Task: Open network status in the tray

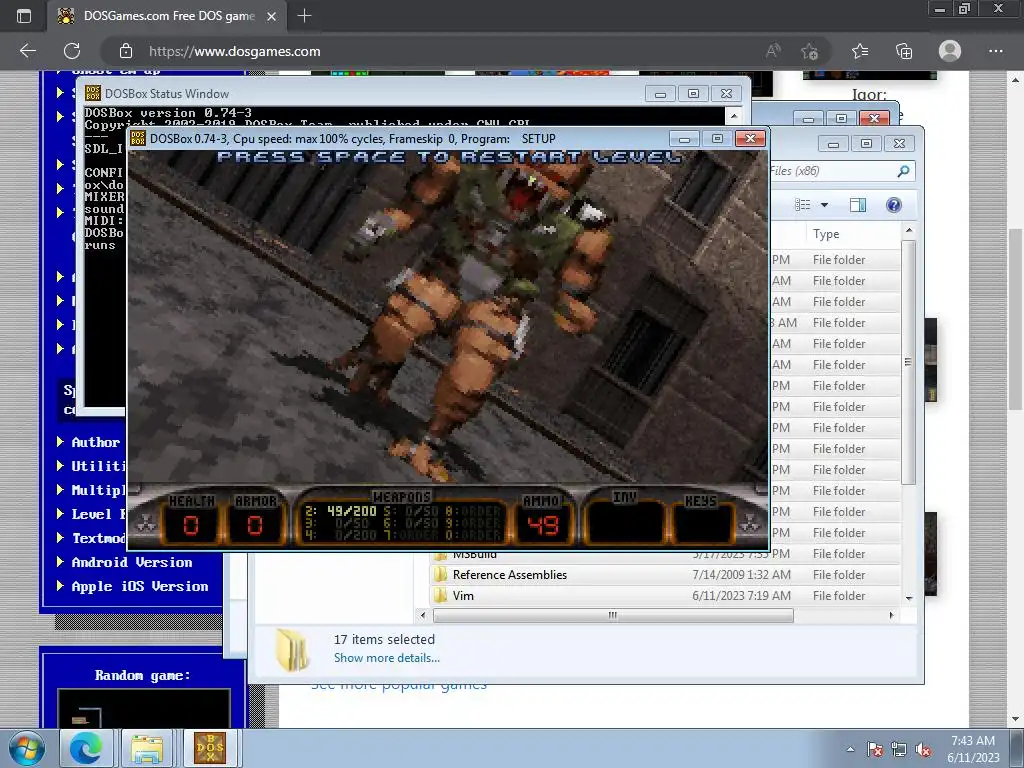Action: click(x=899, y=750)
